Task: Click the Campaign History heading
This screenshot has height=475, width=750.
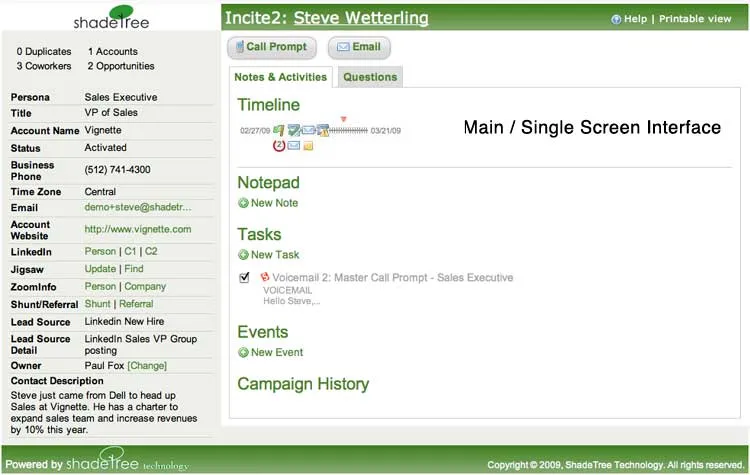Action: coord(303,384)
